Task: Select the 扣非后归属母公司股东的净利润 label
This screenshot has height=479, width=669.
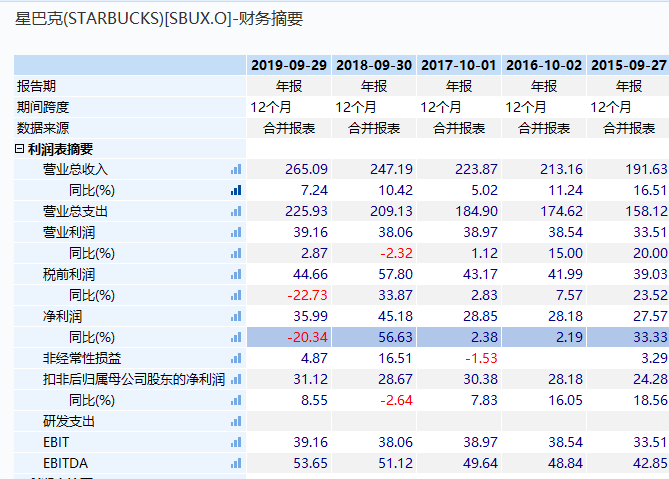Action: (134, 379)
